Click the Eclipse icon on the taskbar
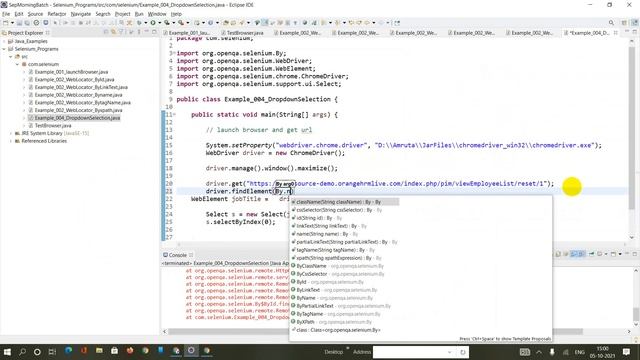The image size is (640, 360). point(191,351)
